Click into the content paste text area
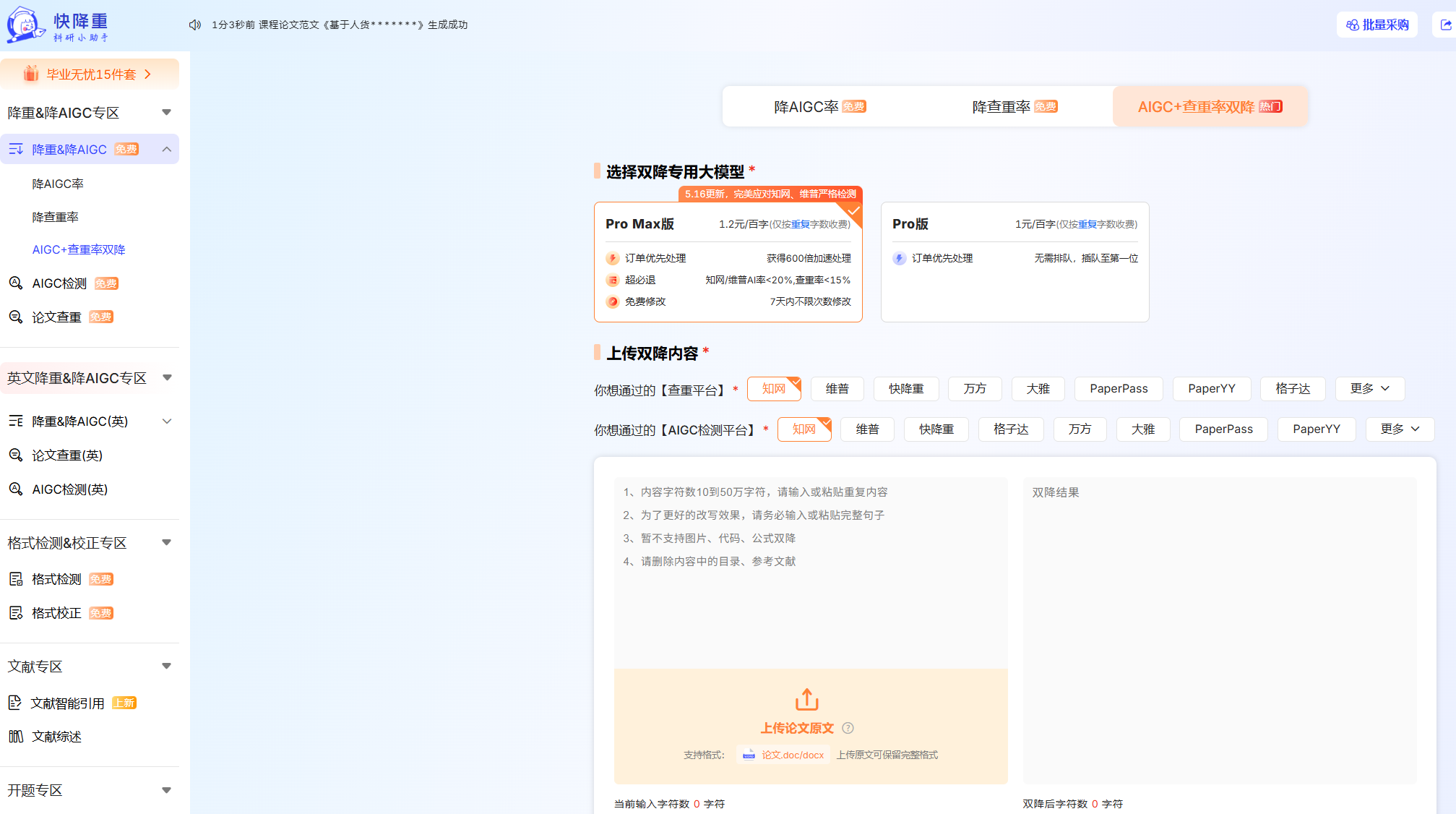Viewport: 1456px width, 814px height. [x=811, y=573]
